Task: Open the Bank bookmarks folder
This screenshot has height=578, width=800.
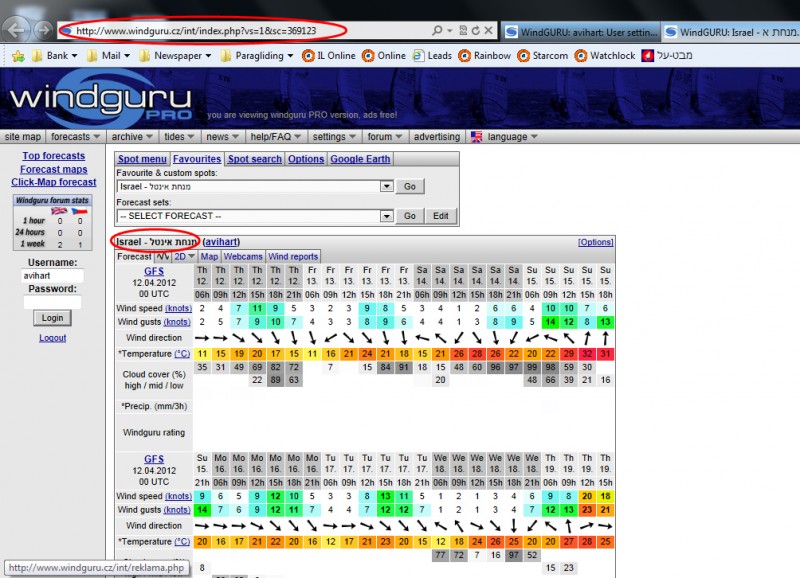Action: click(54, 56)
